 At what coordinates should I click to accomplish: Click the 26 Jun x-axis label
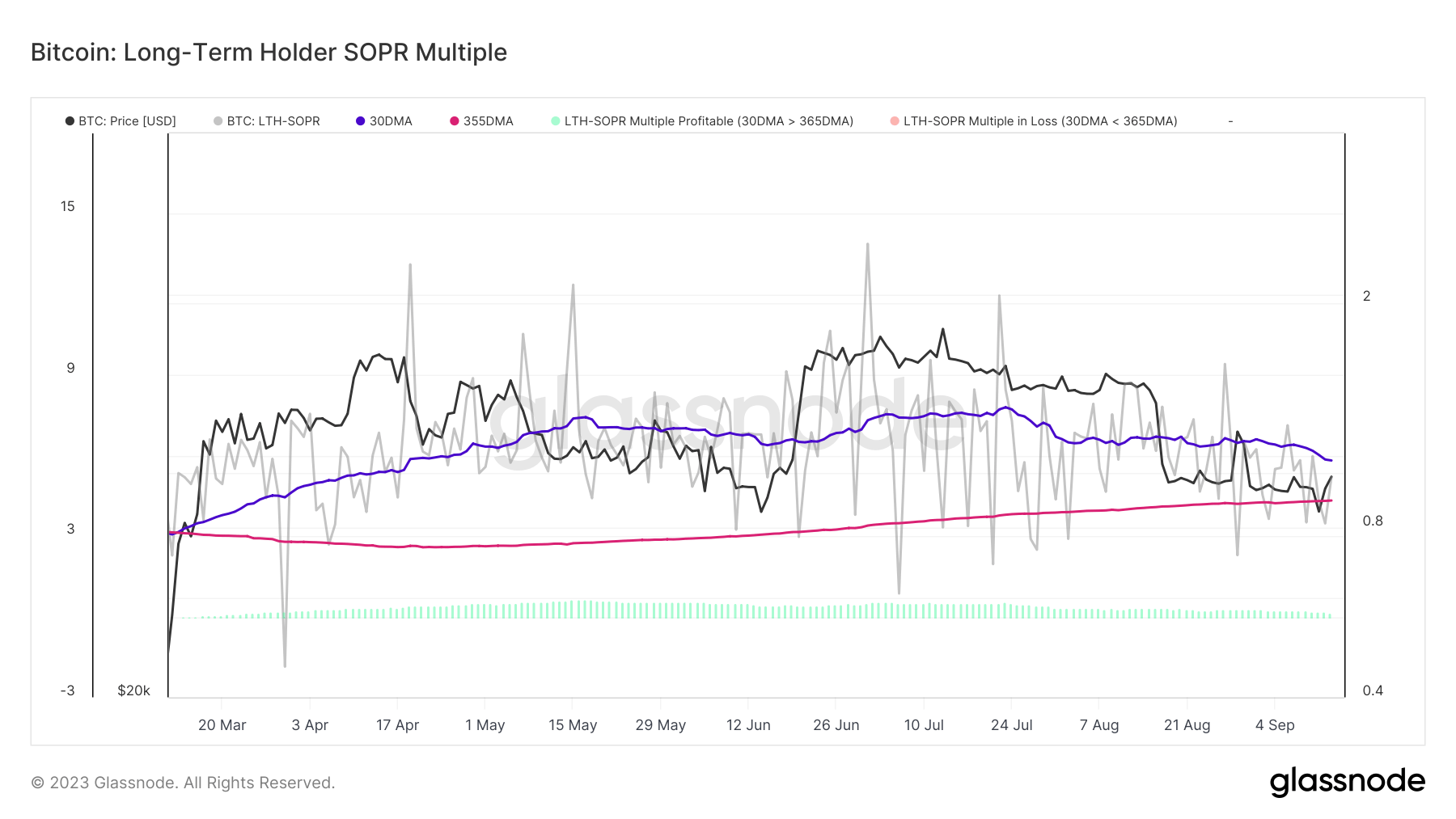[x=836, y=725]
